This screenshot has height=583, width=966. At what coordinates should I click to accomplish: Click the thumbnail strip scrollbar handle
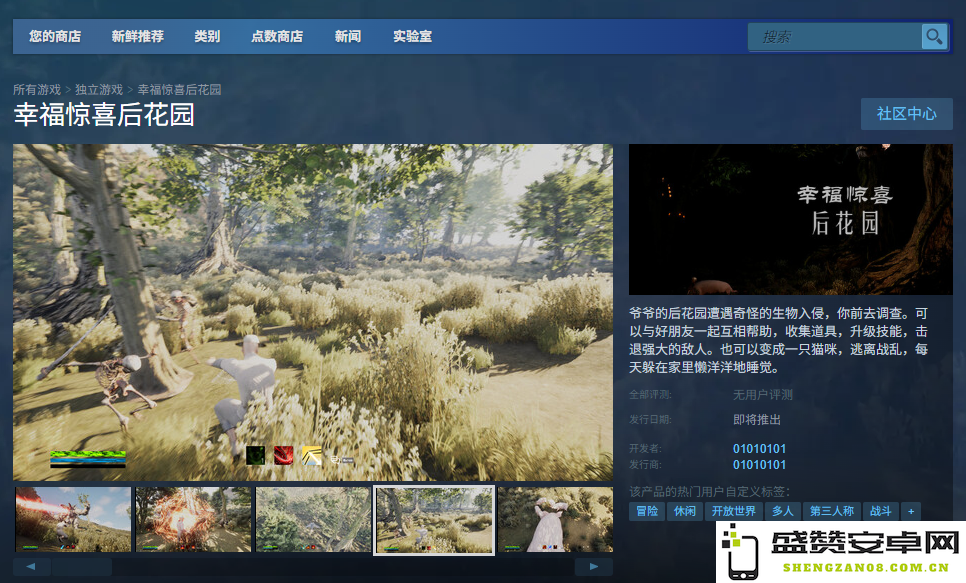(82, 566)
